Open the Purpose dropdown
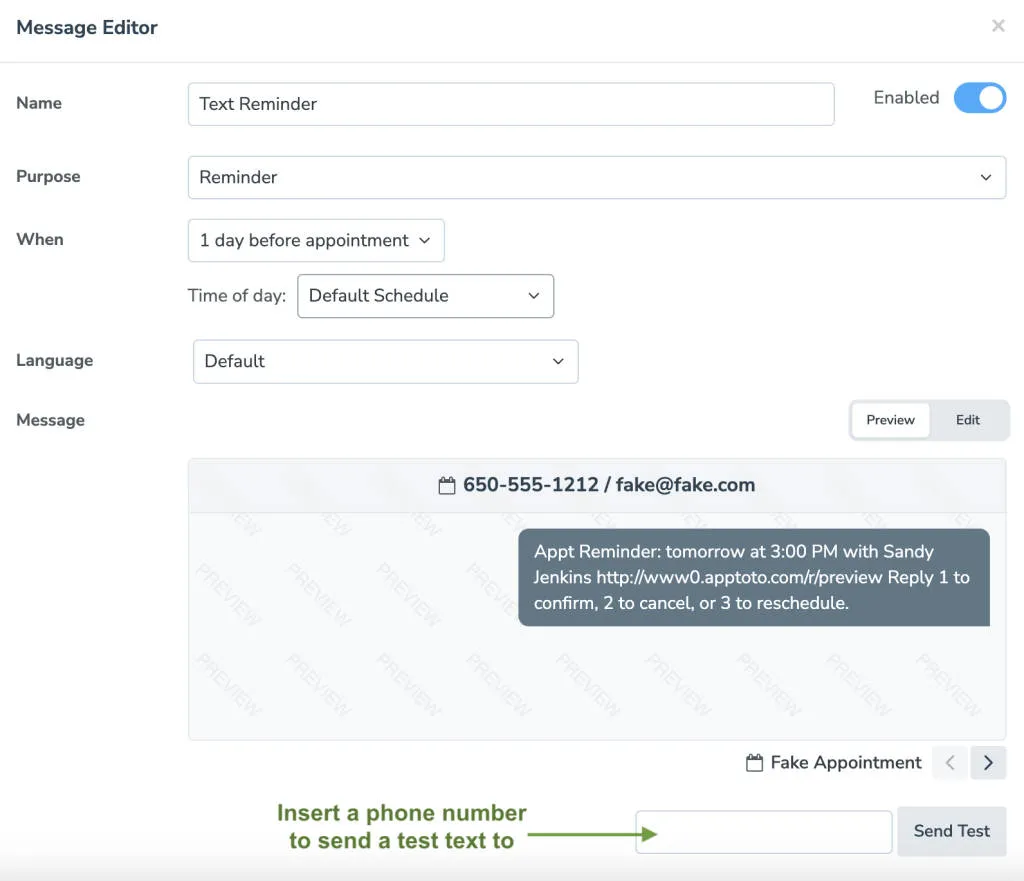 coord(597,177)
